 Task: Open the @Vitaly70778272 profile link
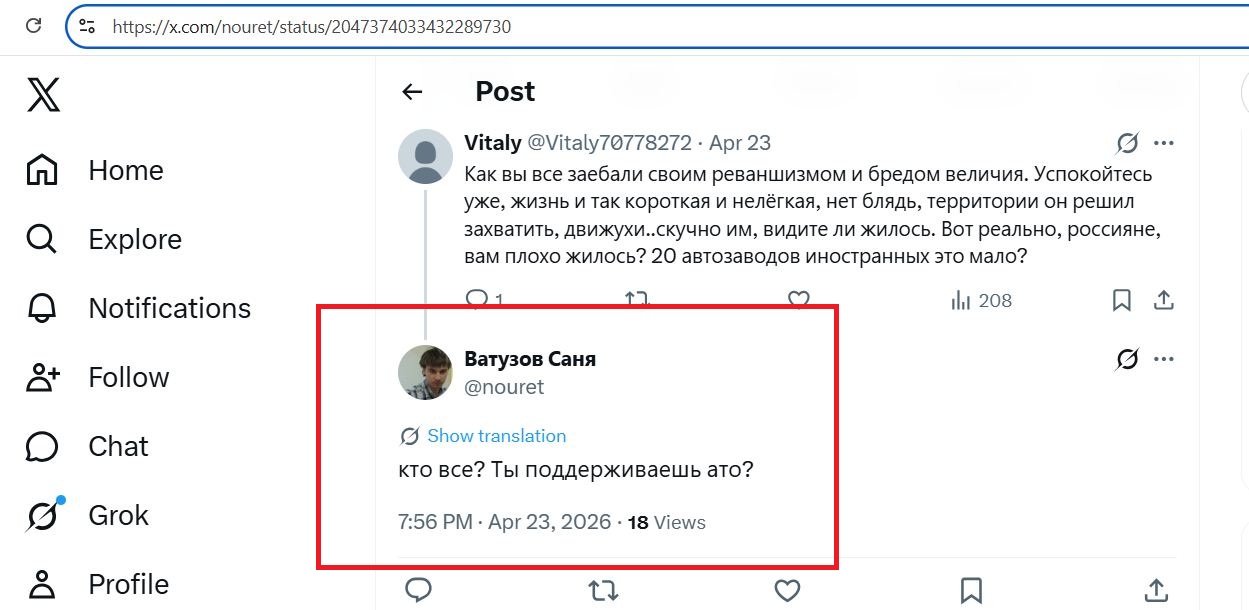tap(609, 143)
